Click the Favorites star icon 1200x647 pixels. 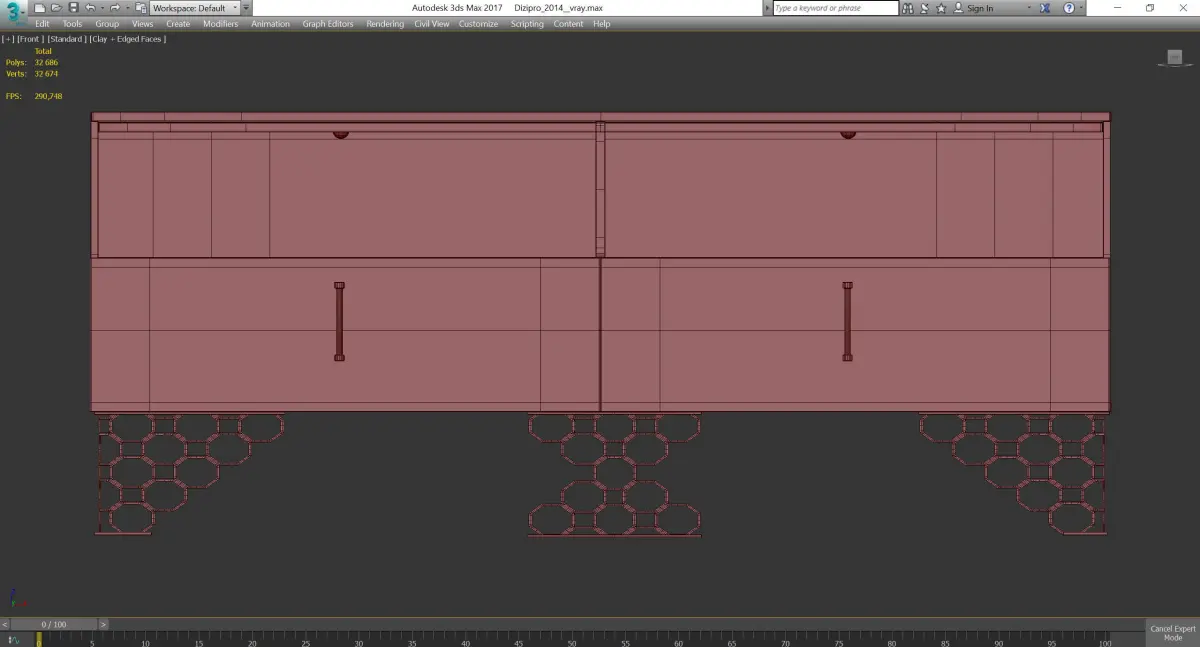point(940,8)
